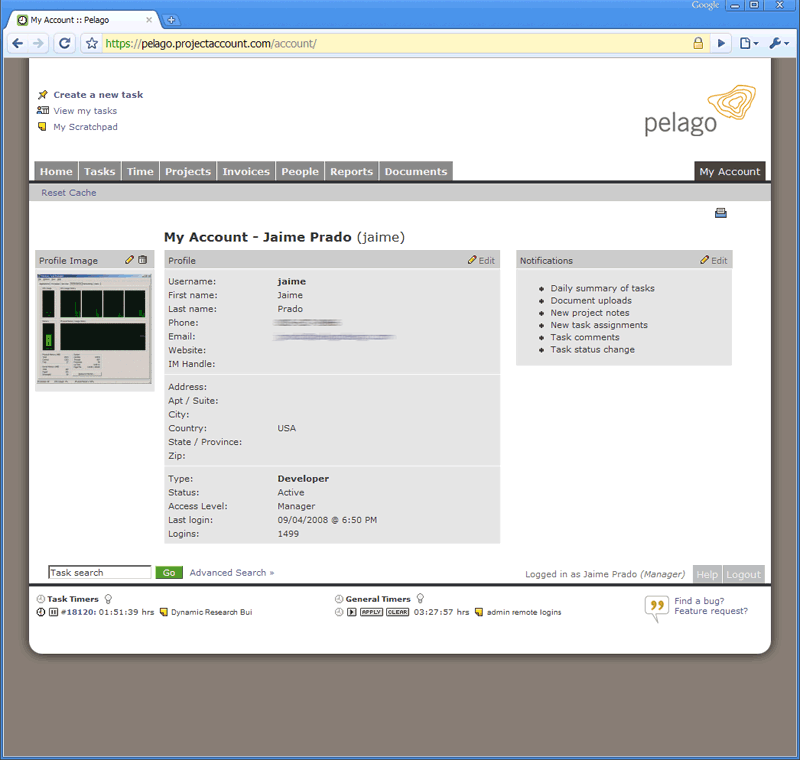
Task: Click the Help button
Action: click(x=707, y=574)
